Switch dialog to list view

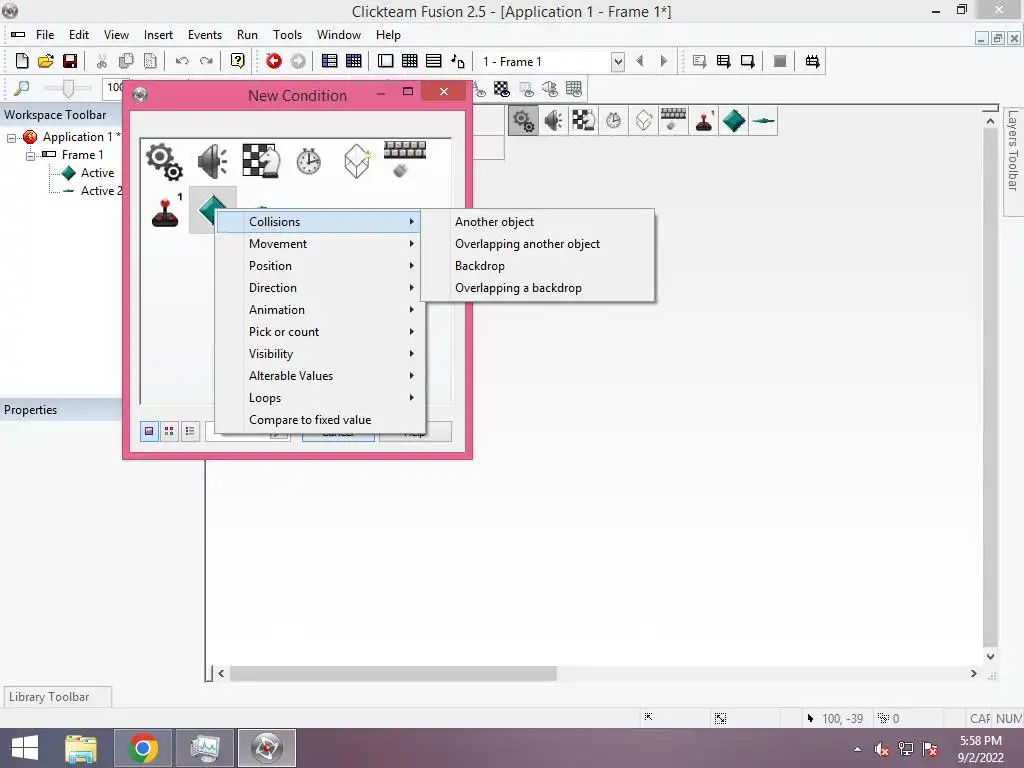coord(190,431)
